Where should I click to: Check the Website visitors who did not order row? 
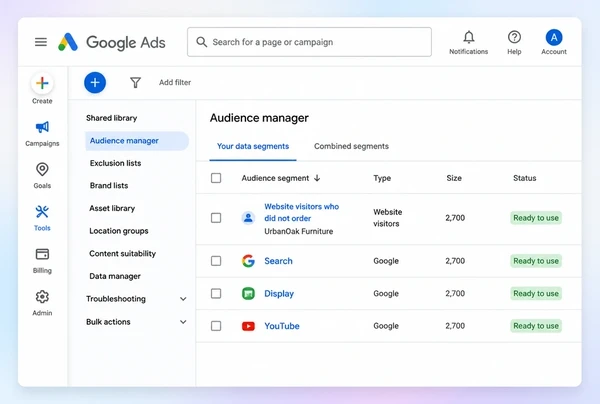pyautogui.click(x=216, y=218)
